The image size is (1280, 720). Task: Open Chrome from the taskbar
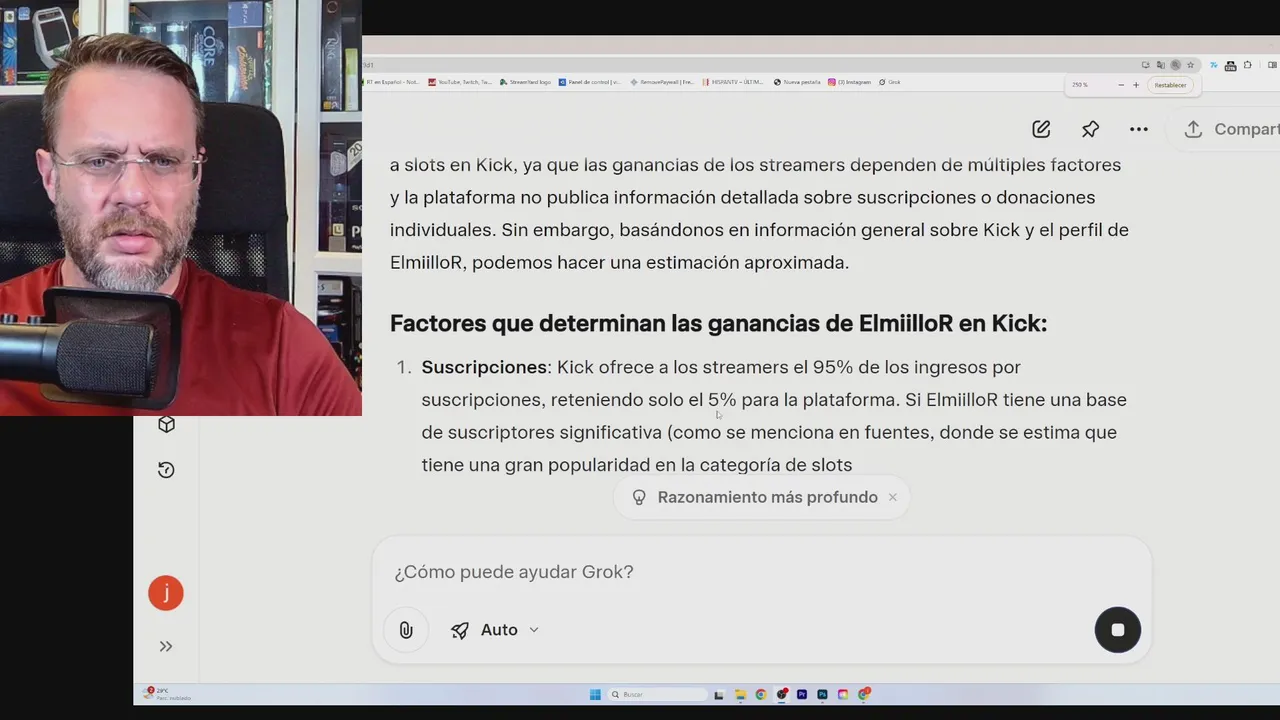[761, 694]
